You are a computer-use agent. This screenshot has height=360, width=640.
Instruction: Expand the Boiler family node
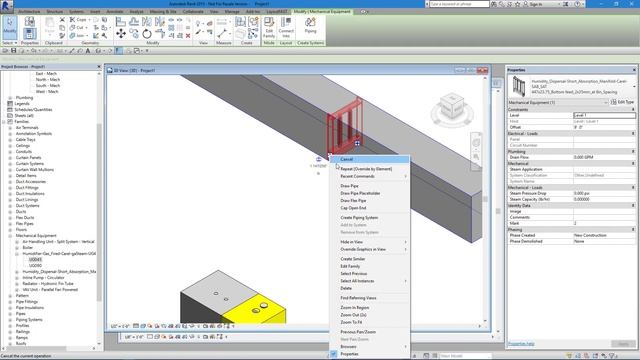[17, 248]
